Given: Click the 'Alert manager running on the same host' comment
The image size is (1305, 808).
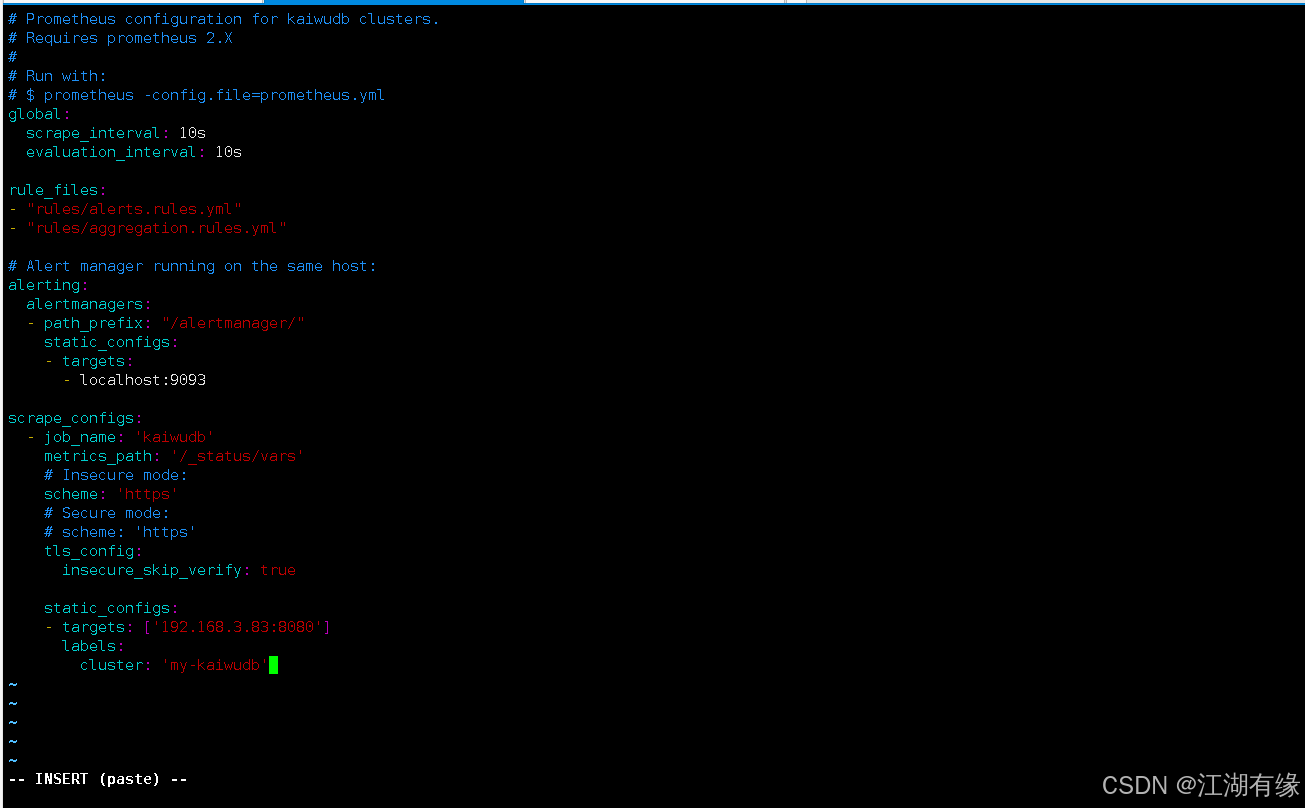Looking at the screenshot, I should tap(192, 266).
